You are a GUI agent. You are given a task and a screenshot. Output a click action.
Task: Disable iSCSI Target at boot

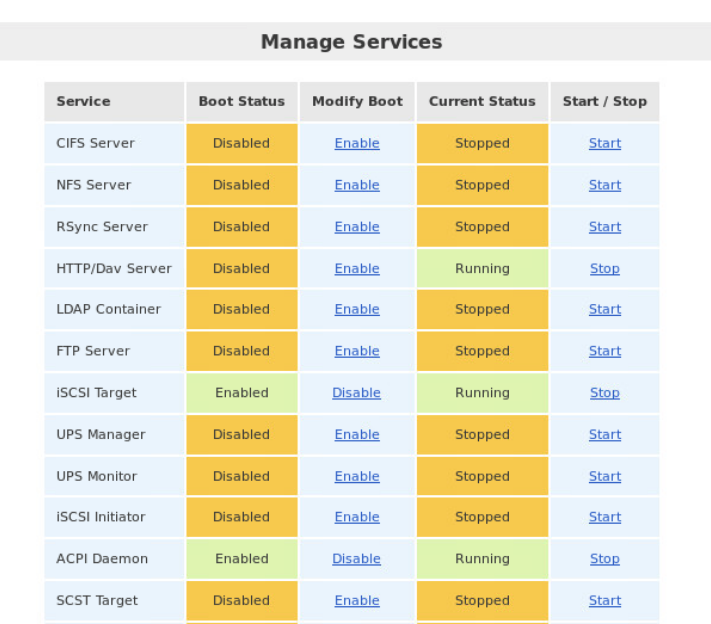[x=356, y=393]
